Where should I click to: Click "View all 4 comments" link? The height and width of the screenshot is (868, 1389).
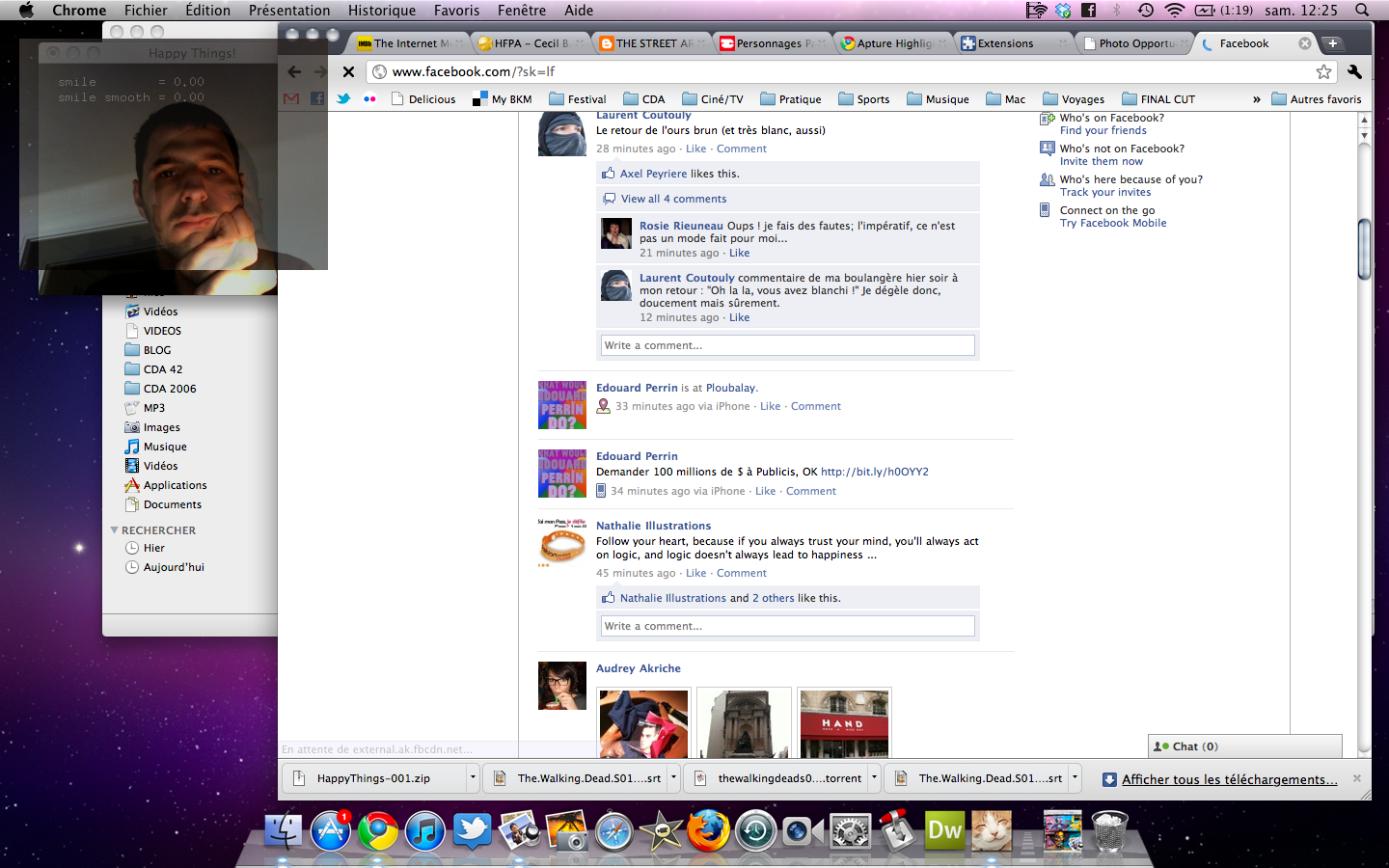tap(673, 199)
